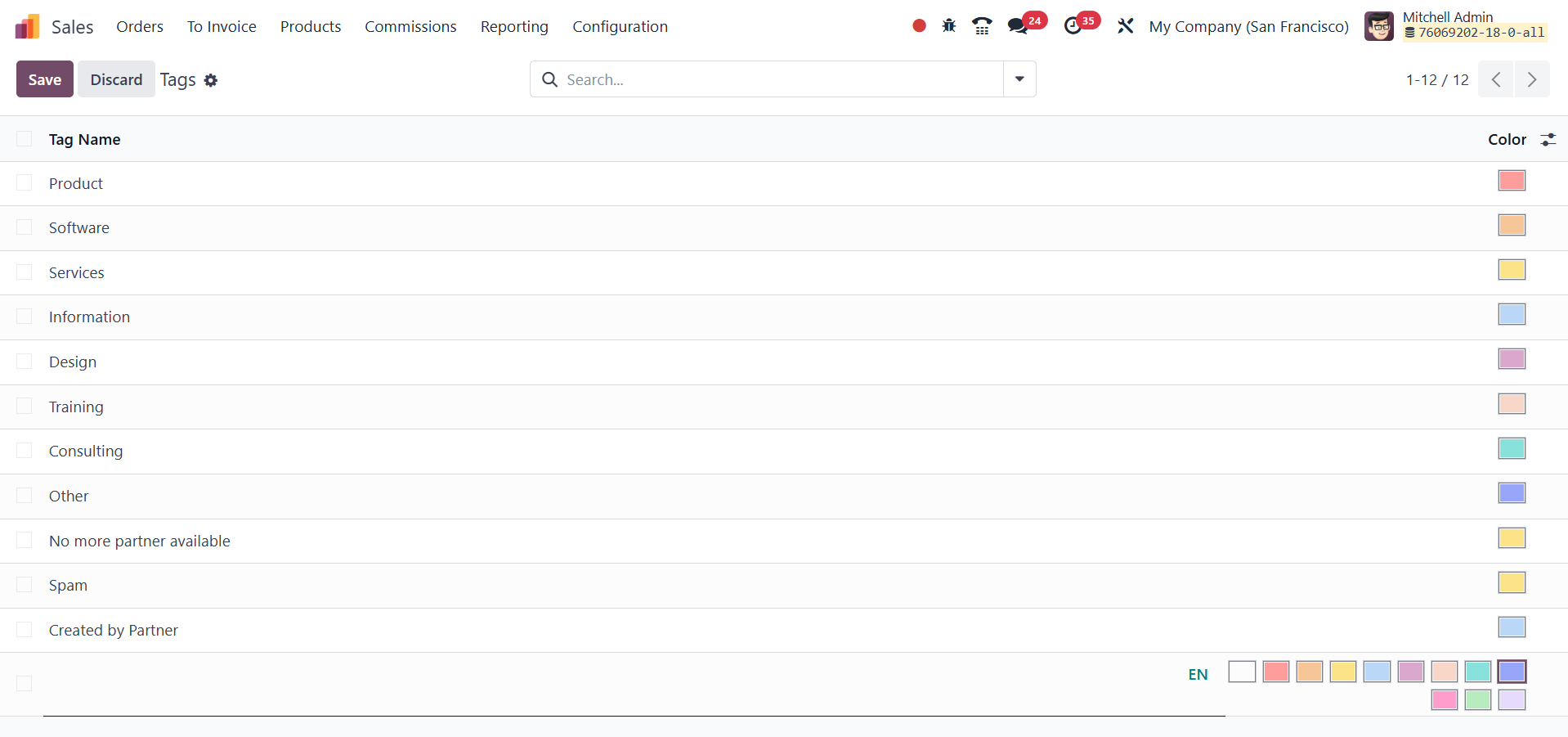Choose the teal swatch in the new-row palette
The height and width of the screenshot is (737, 1568).
coord(1478,672)
